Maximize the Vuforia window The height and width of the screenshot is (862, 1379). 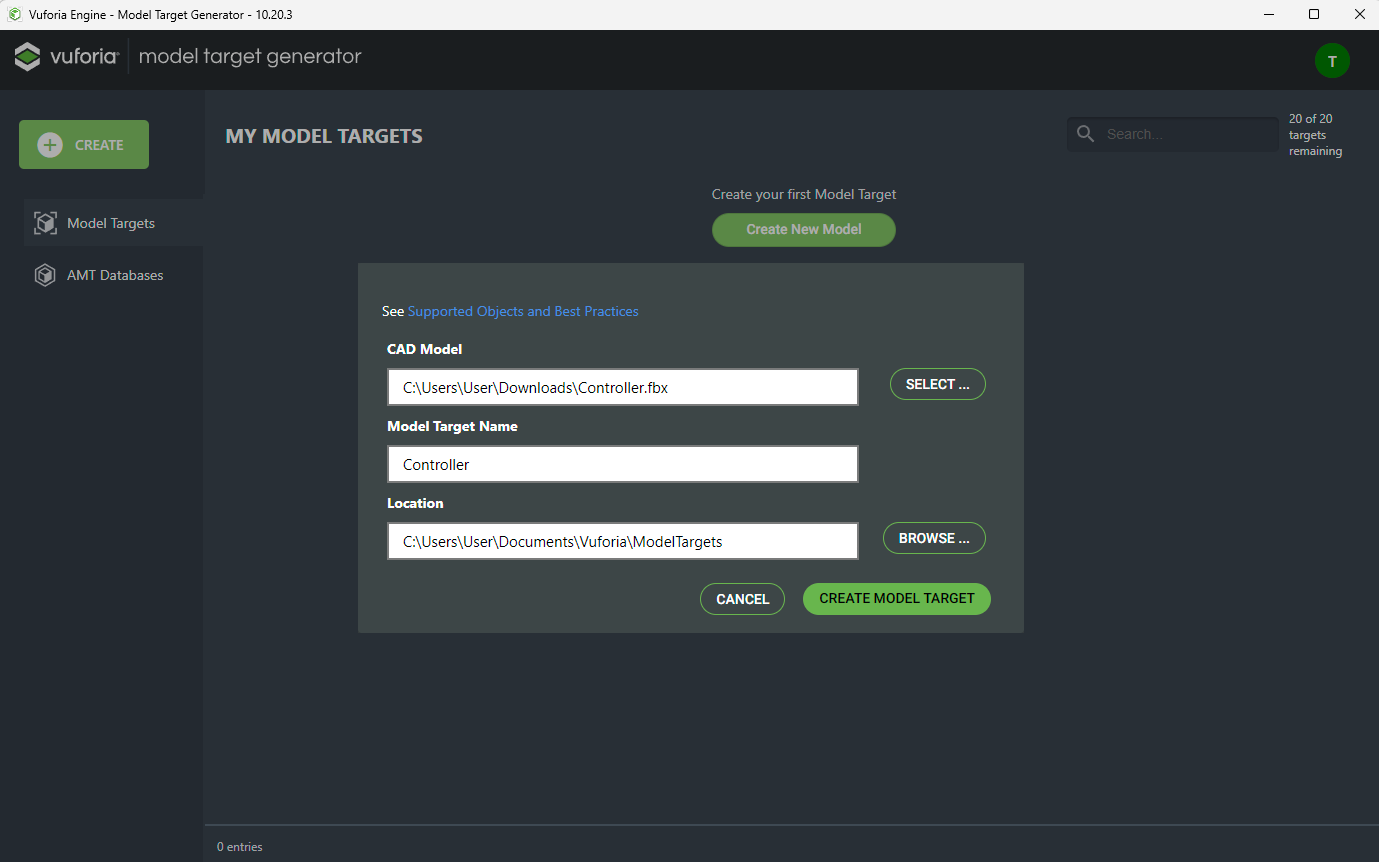(x=1314, y=14)
